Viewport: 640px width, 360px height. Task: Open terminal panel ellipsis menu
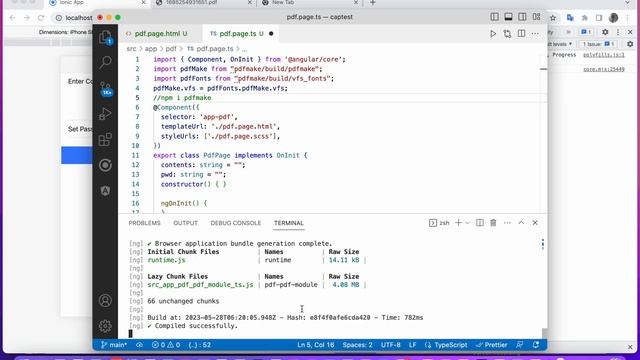[x=507, y=223]
